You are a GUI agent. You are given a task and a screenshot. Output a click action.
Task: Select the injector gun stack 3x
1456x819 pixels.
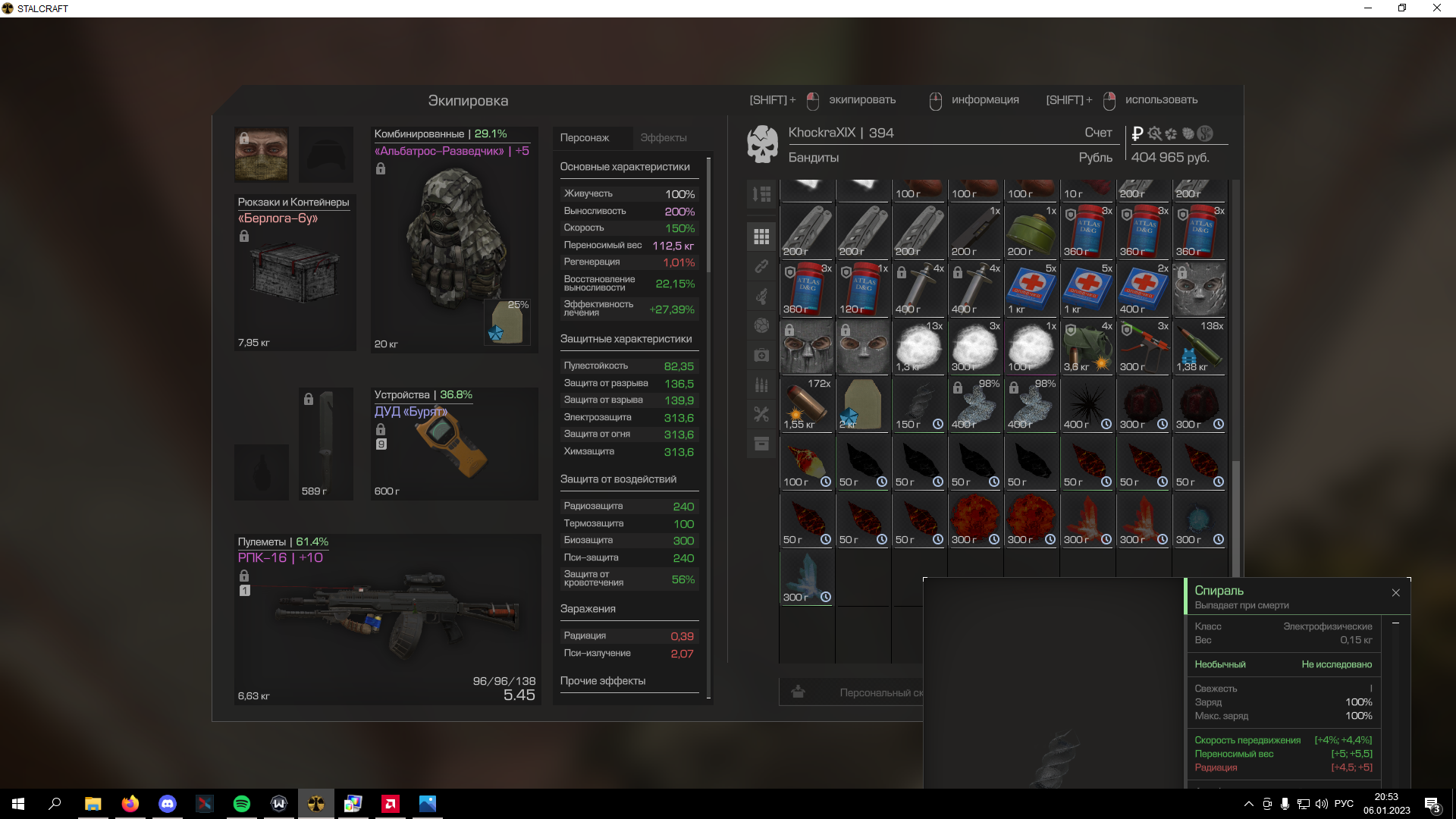[x=1143, y=347]
